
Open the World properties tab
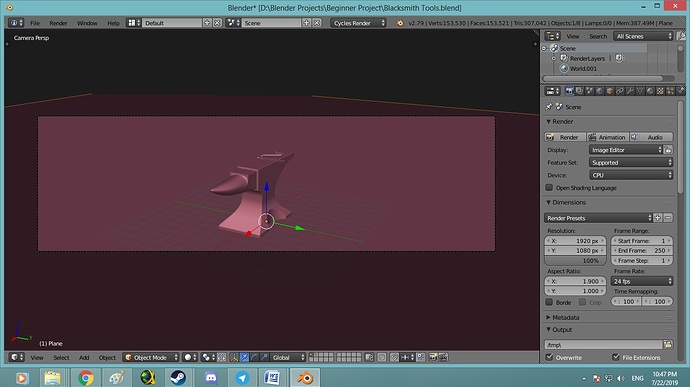(x=600, y=91)
